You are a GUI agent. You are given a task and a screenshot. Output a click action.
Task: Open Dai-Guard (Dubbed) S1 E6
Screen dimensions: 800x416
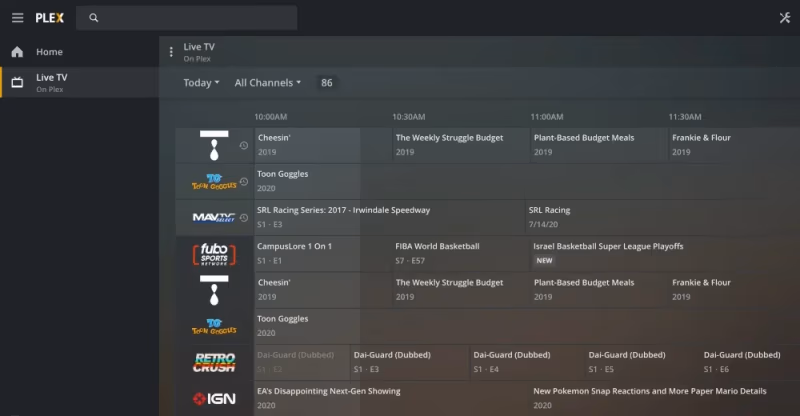pos(751,363)
